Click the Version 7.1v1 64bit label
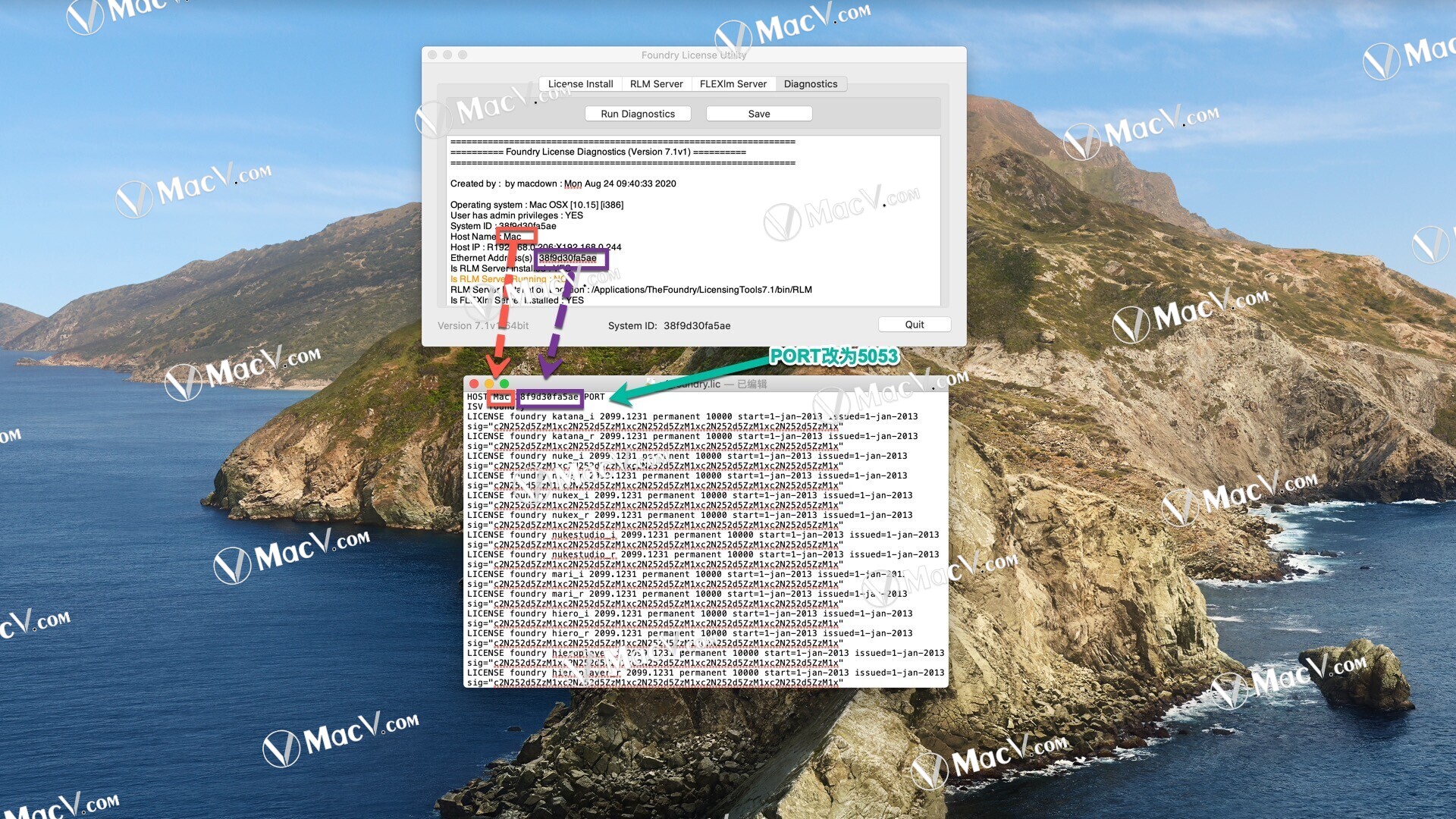1456x819 pixels. [483, 326]
